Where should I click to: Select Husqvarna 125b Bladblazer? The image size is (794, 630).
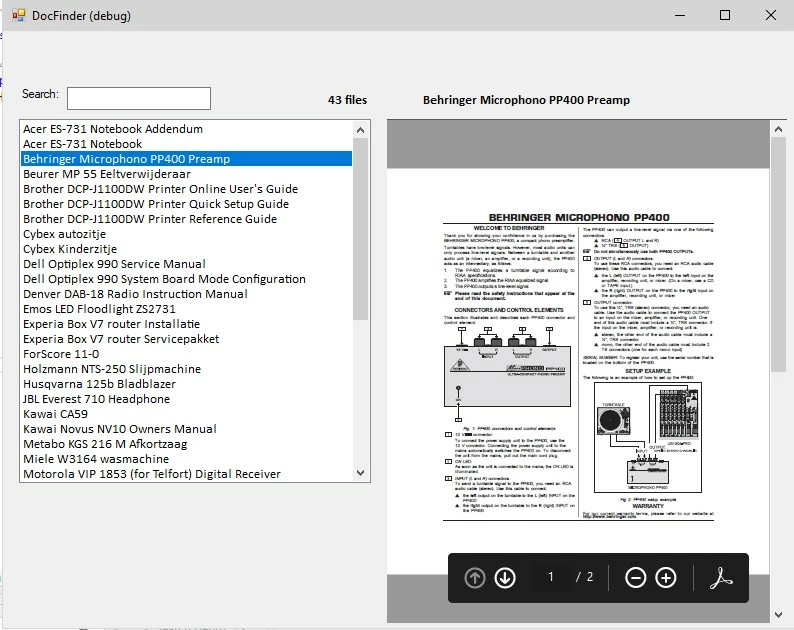point(186,384)
